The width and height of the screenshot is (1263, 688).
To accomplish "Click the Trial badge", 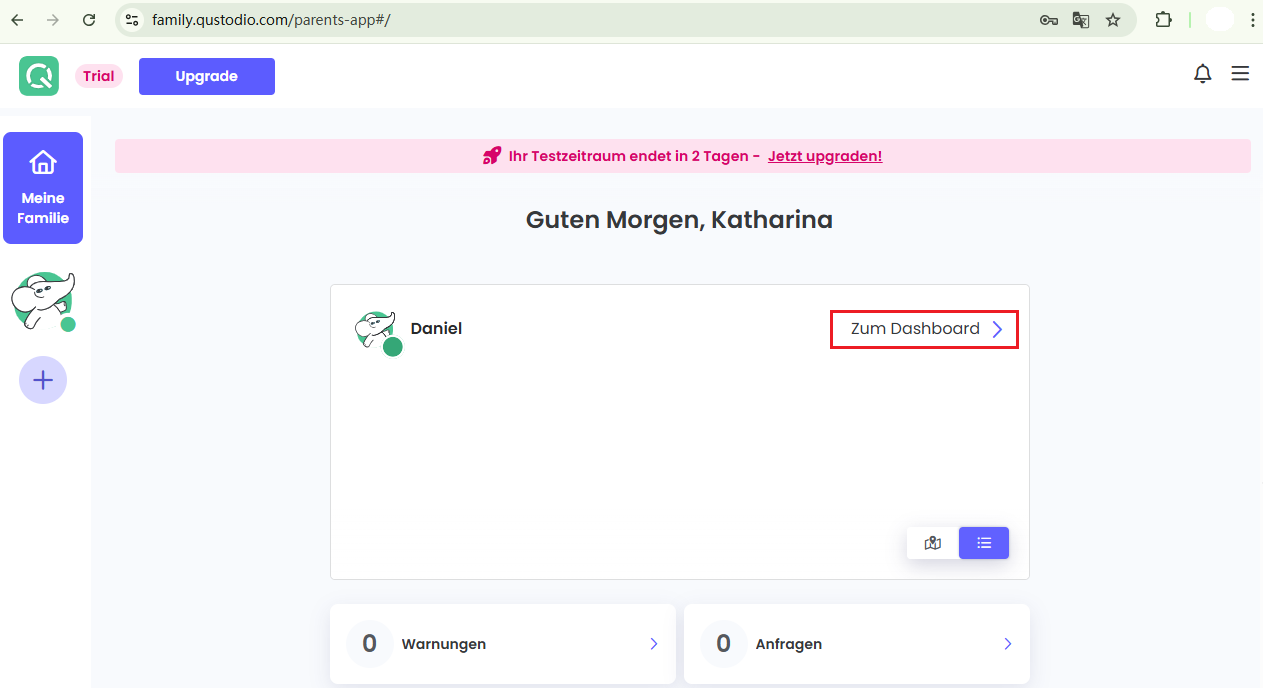I will [99, 76].
